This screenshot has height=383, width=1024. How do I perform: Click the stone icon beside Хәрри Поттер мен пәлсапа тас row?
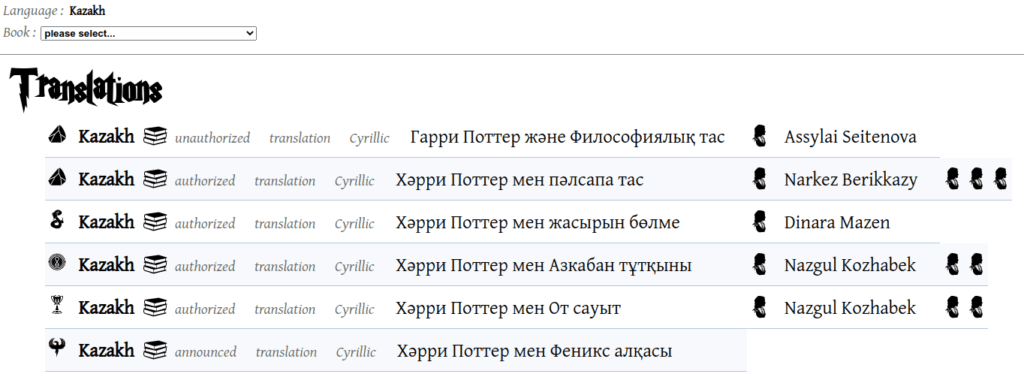pos(57,177)
